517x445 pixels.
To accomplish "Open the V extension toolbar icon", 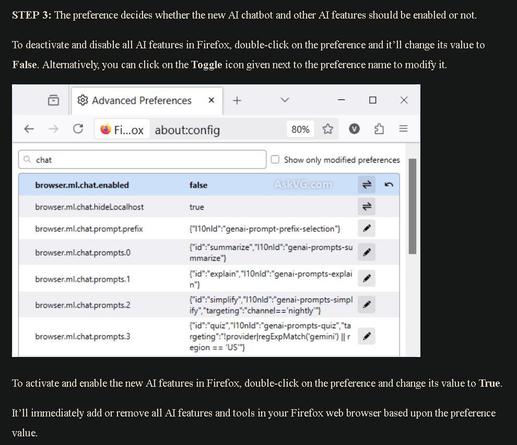I will tap(354, 129).
